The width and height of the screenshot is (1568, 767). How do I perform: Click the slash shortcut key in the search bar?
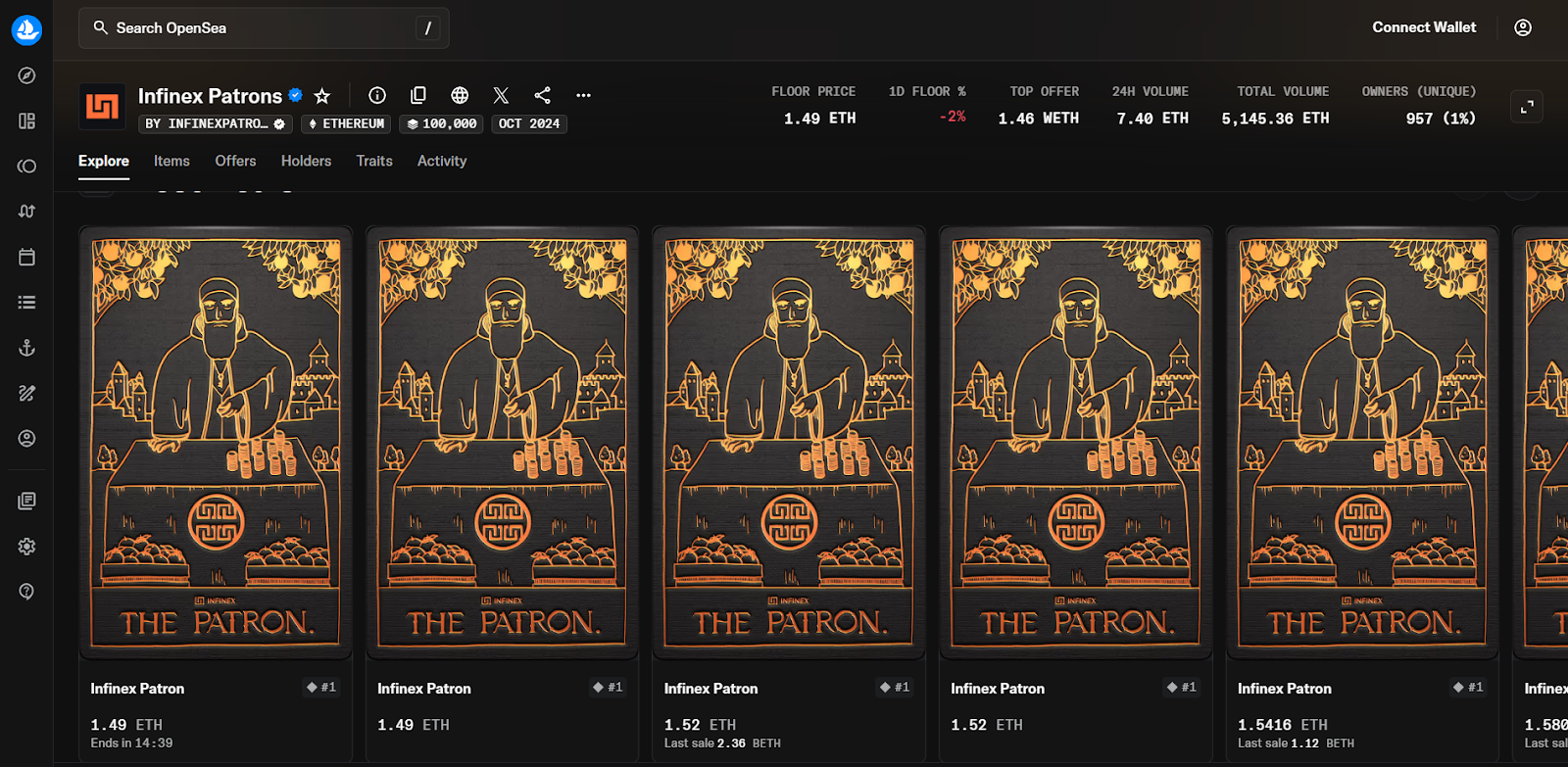[427, 28]
